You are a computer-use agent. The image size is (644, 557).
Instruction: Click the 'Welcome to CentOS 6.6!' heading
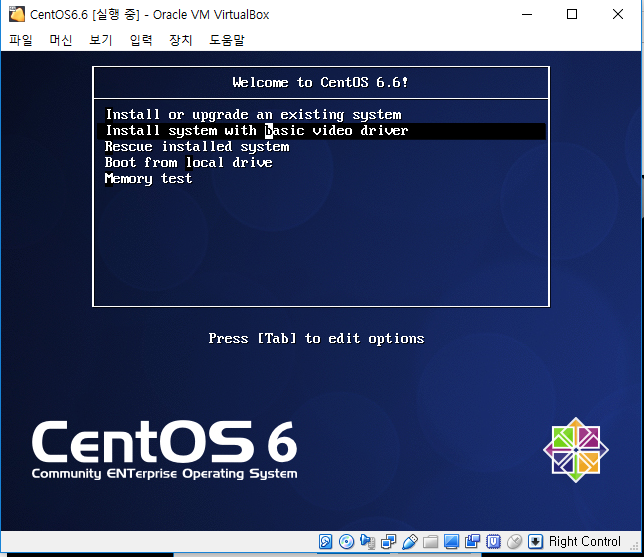pos(320,83)
